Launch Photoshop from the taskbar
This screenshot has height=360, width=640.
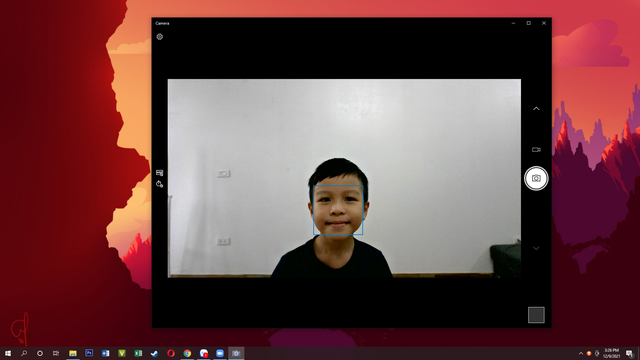[x=89, y=353]
